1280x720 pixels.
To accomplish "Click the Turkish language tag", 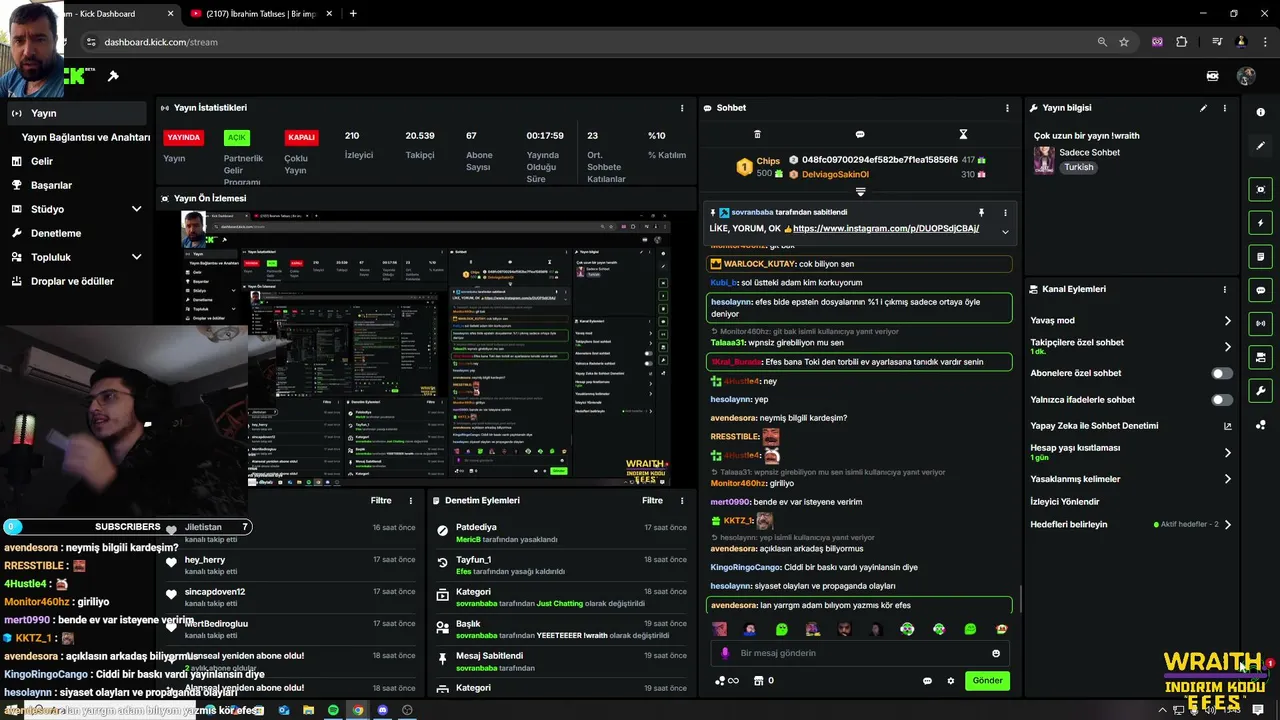I will click(x=1079, y=167).
